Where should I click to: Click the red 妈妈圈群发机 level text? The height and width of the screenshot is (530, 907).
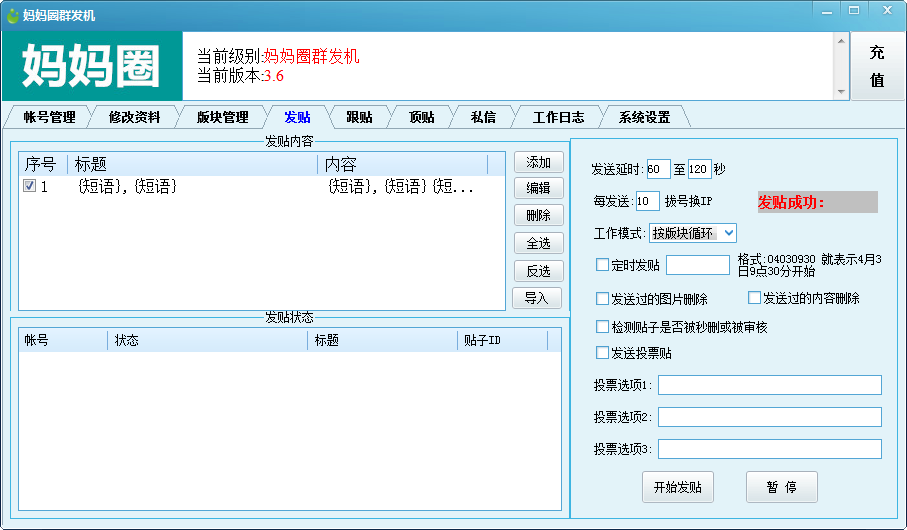pyautogui.click(x=311, y=56)
